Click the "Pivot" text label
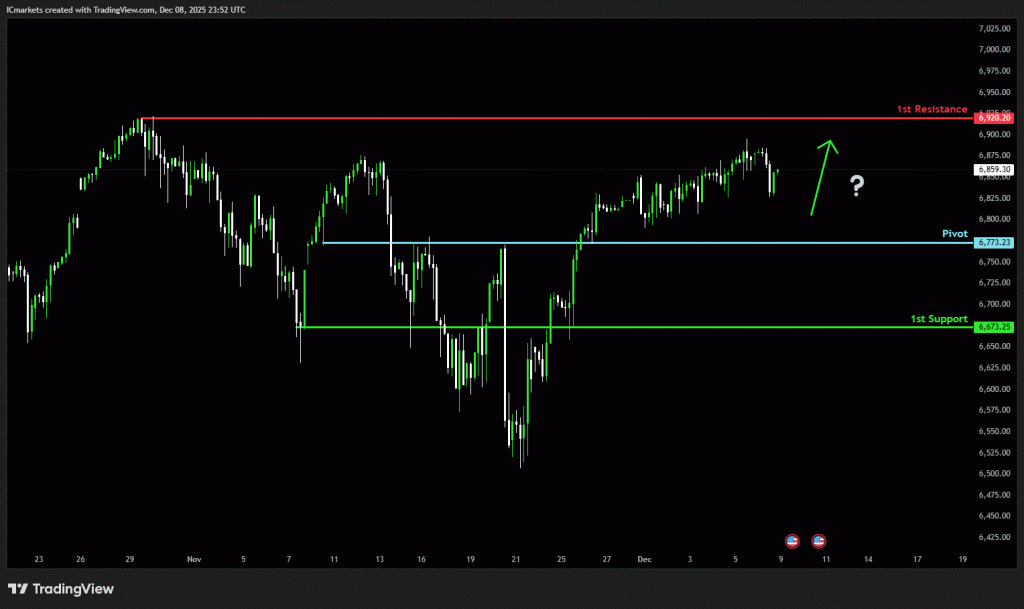Screen dimensions: 1024x609 tap(954, 233)
